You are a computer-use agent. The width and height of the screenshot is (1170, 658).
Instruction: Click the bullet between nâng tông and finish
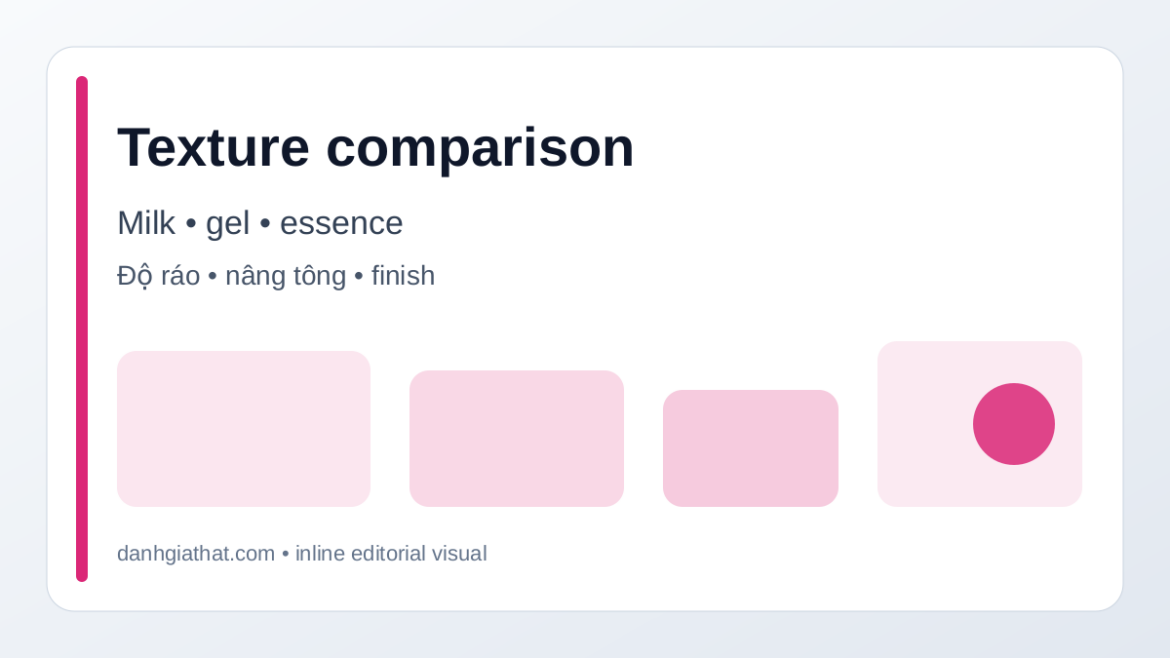[359, 277]
